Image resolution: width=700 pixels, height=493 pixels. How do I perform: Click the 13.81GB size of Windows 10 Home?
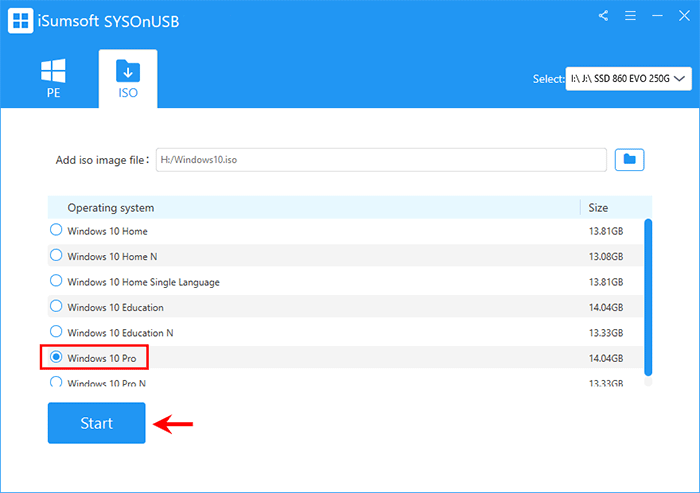coord(606,231)
